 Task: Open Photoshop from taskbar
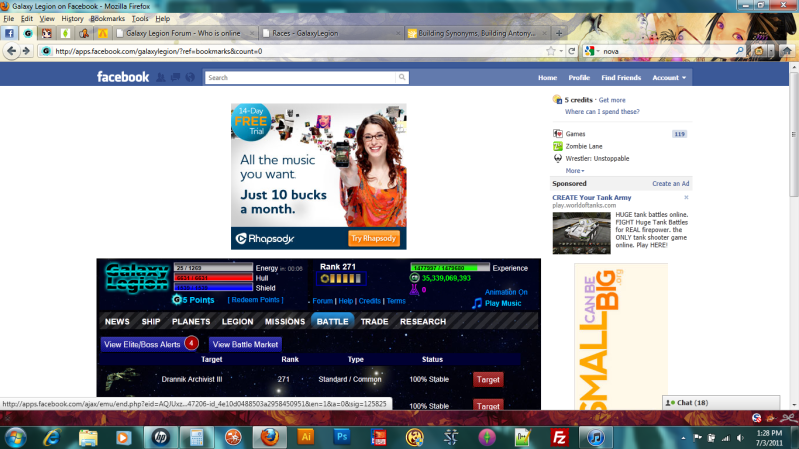[x=342, y=437]
